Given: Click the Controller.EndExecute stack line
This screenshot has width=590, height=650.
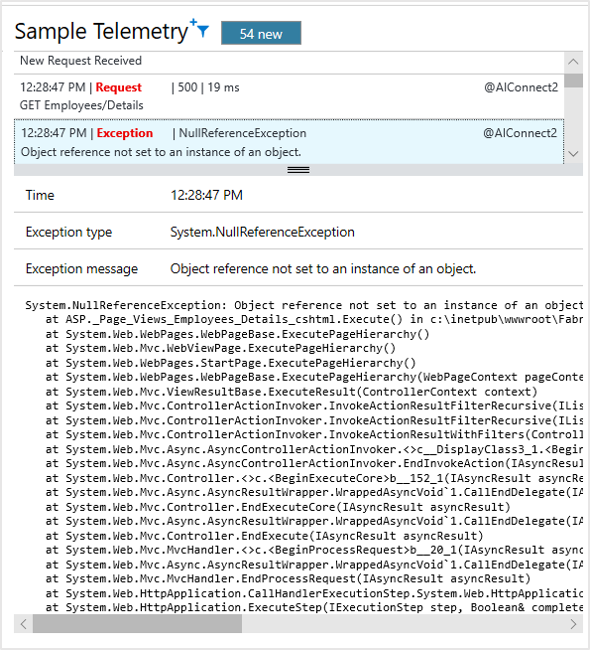Looking at the screenshot, I should coord(264,536).
